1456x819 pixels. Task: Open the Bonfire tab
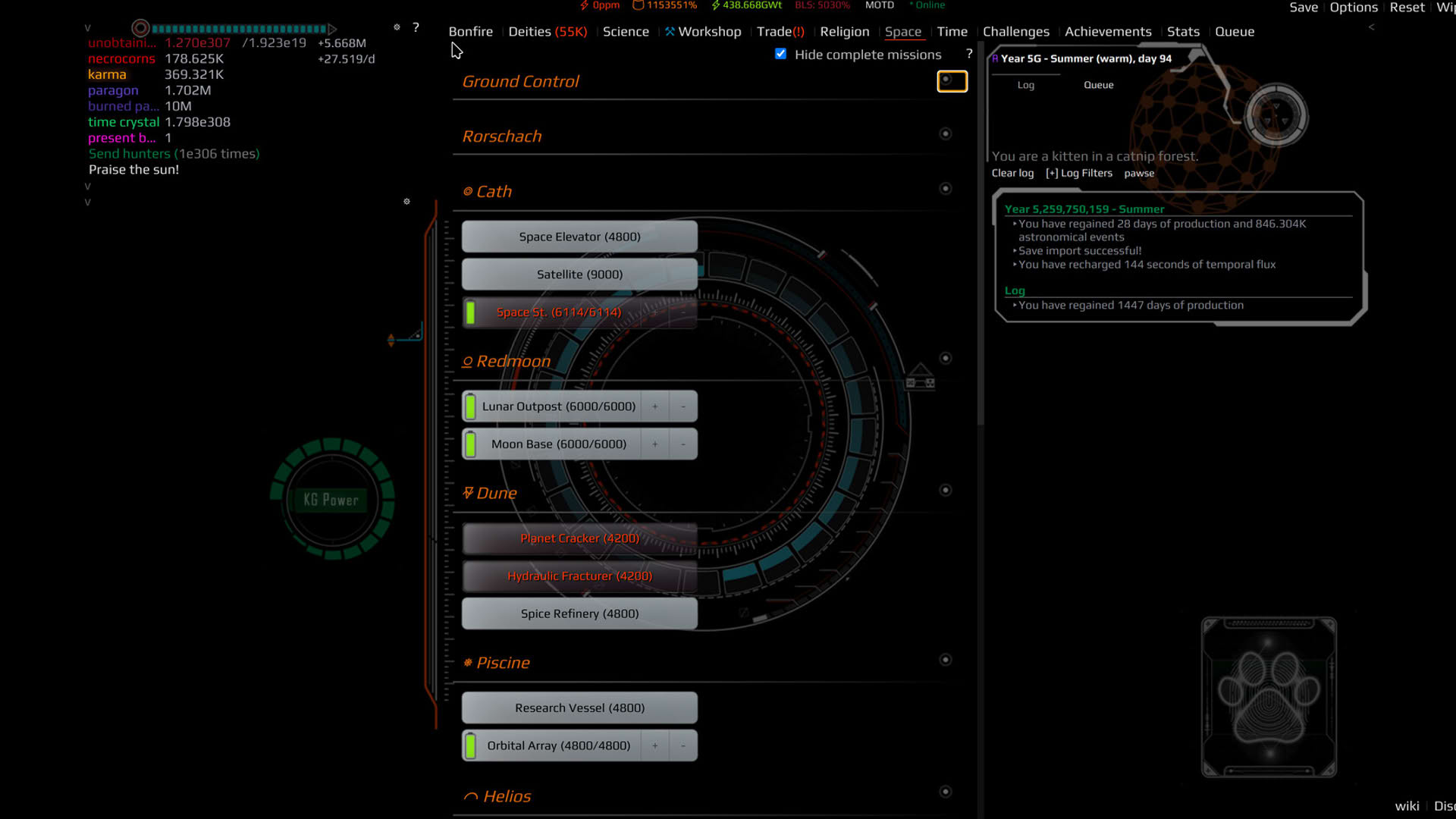470,32
